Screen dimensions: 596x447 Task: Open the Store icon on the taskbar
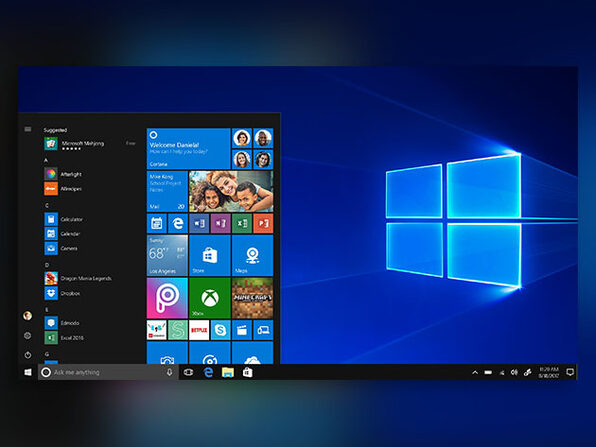pyautogui.click(x=247, y=372)
